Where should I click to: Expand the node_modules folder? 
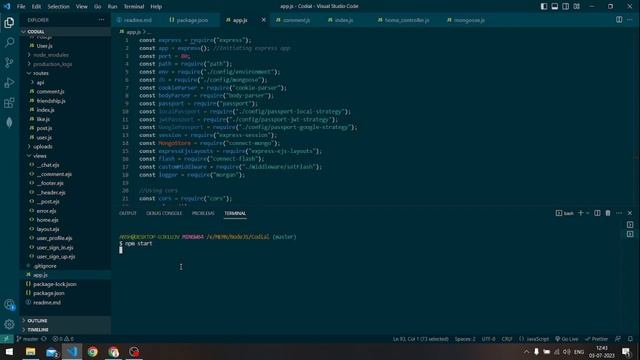(65, 55)
